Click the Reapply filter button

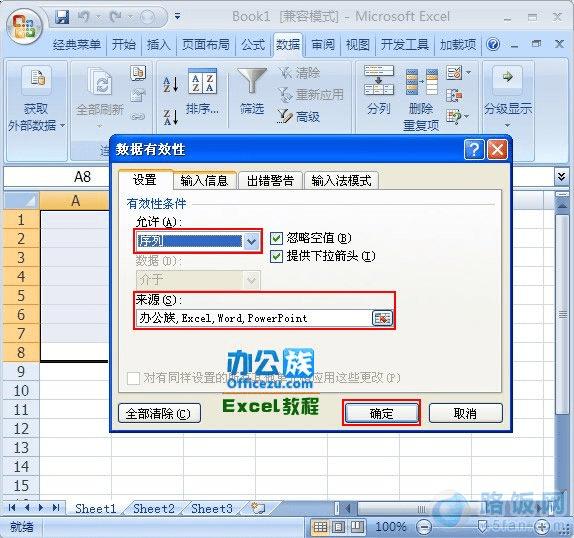point(310,95)
